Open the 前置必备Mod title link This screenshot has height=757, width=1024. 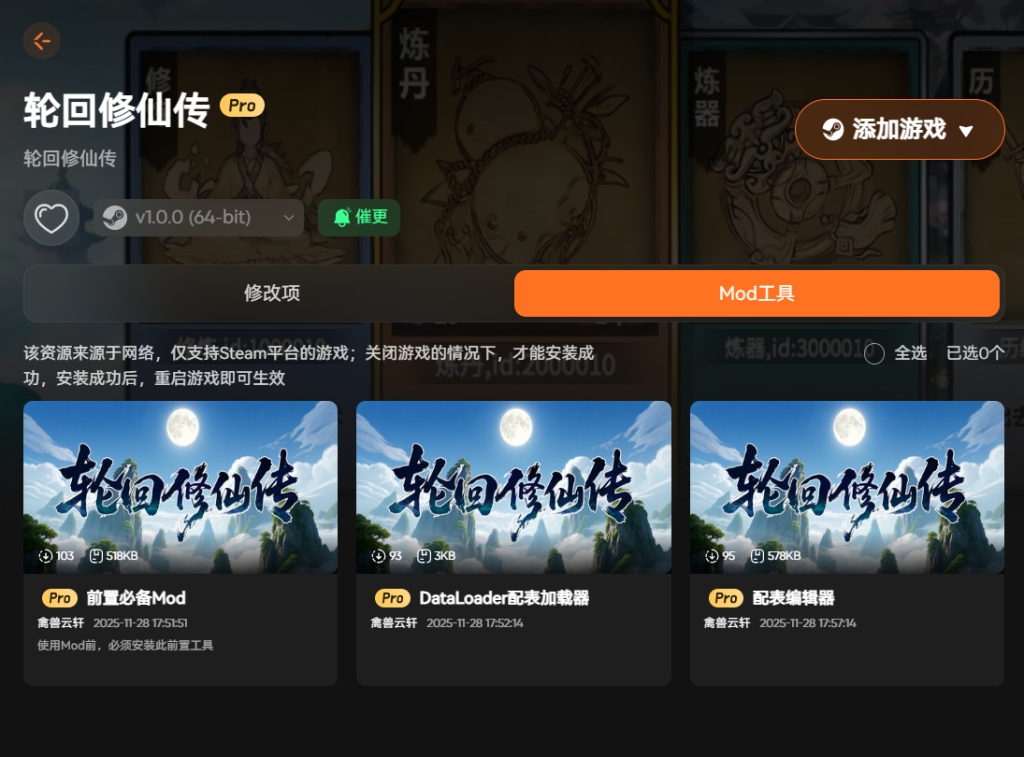pos(136,598)
